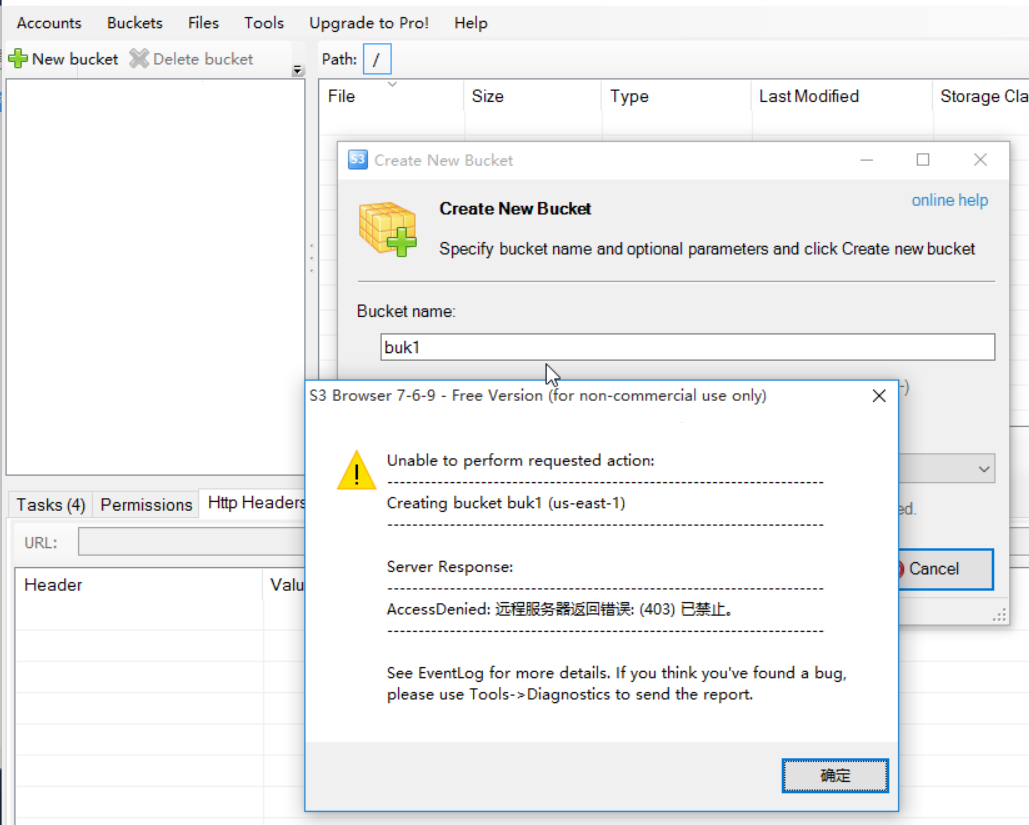The width and height of the screenshot is (1029, 825).
Task: Click the URL input field
Action: (x=192, y=542)
